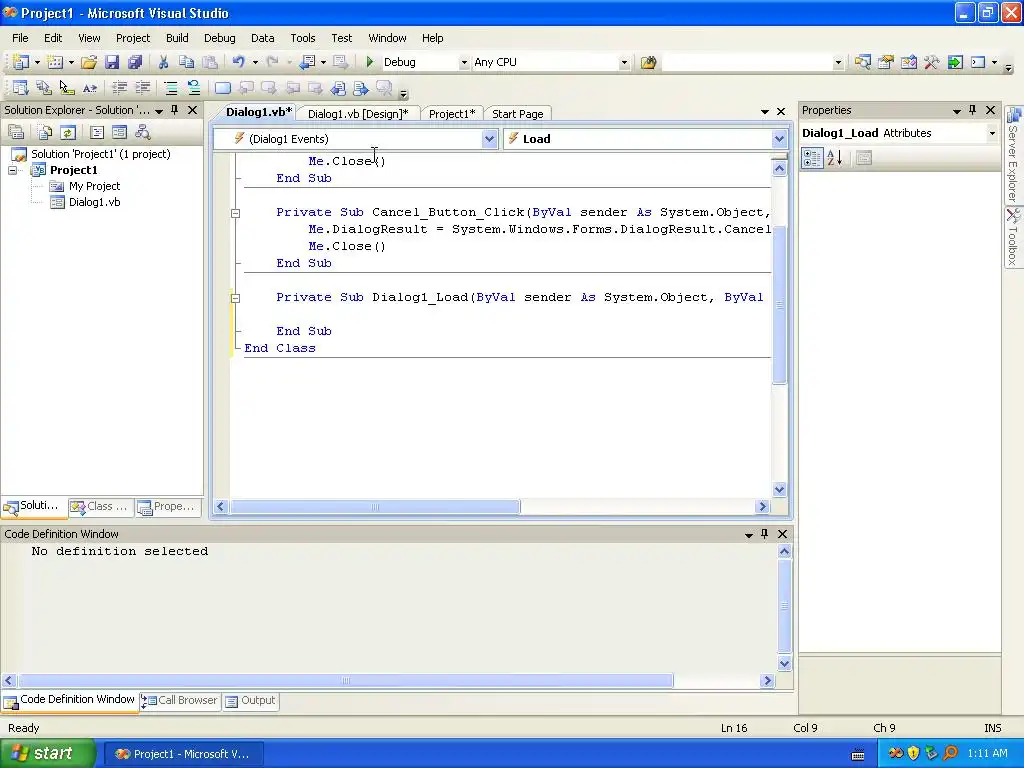Click View Designer icon in Solution Explorer

point(119,133)
